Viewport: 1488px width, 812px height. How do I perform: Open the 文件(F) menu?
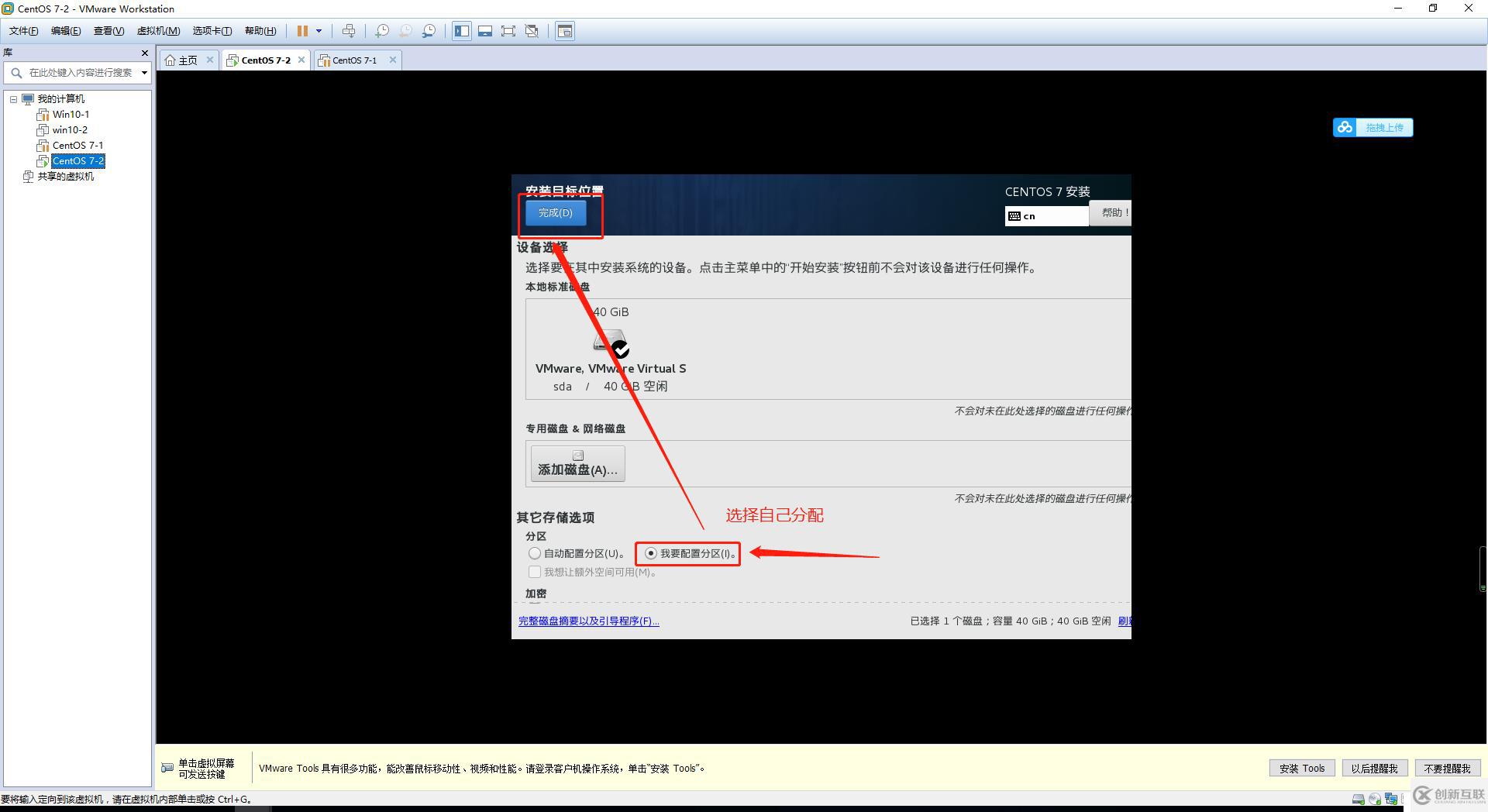point(23,31)
